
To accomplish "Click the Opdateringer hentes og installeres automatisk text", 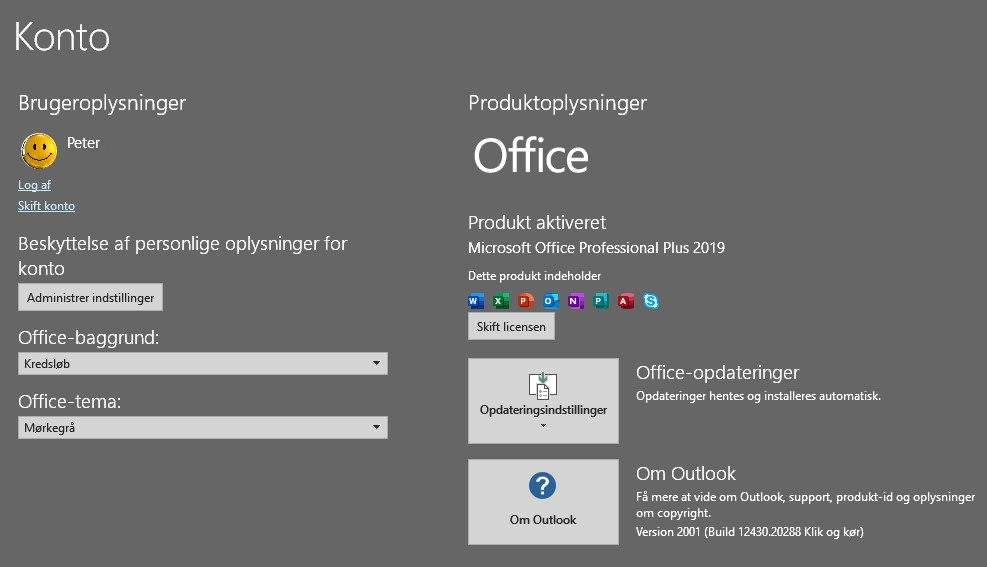I will point(759,396).
